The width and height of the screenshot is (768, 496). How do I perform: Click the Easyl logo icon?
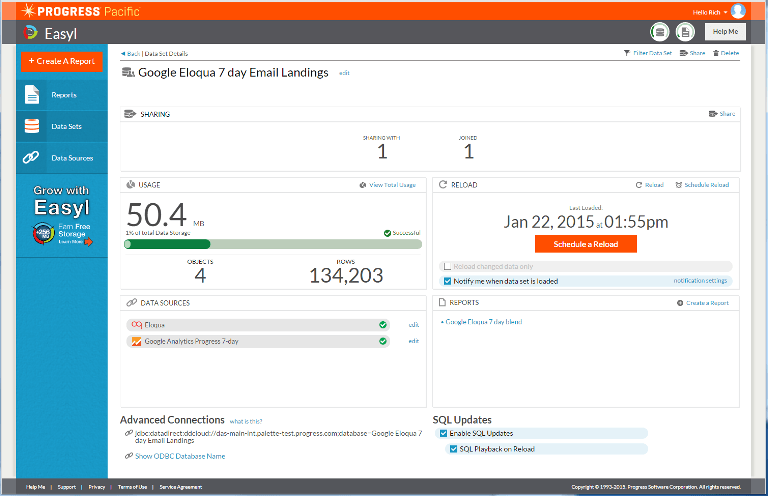coord(29,33)
